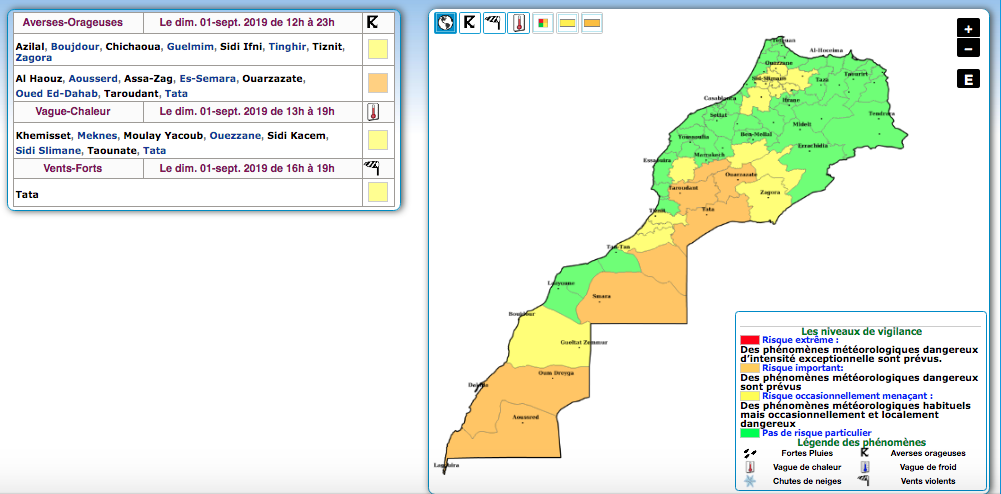Click the Es-Semara province link

pyautogui.click(x=207, y=79)
